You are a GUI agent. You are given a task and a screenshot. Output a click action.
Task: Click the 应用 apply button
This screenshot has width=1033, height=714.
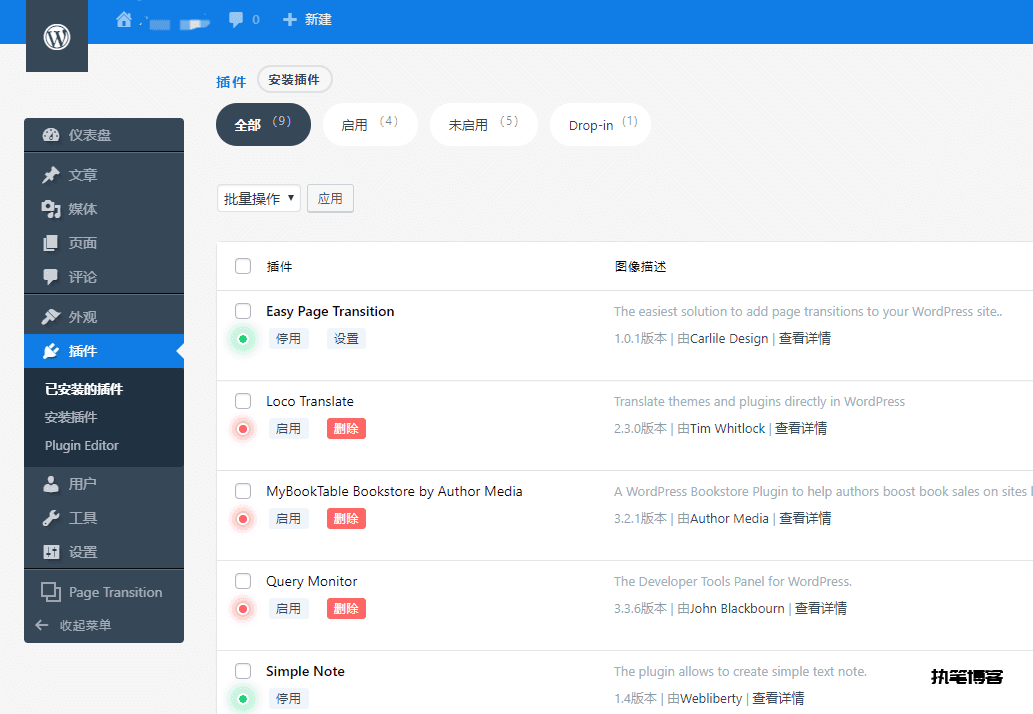pos(330,198)
